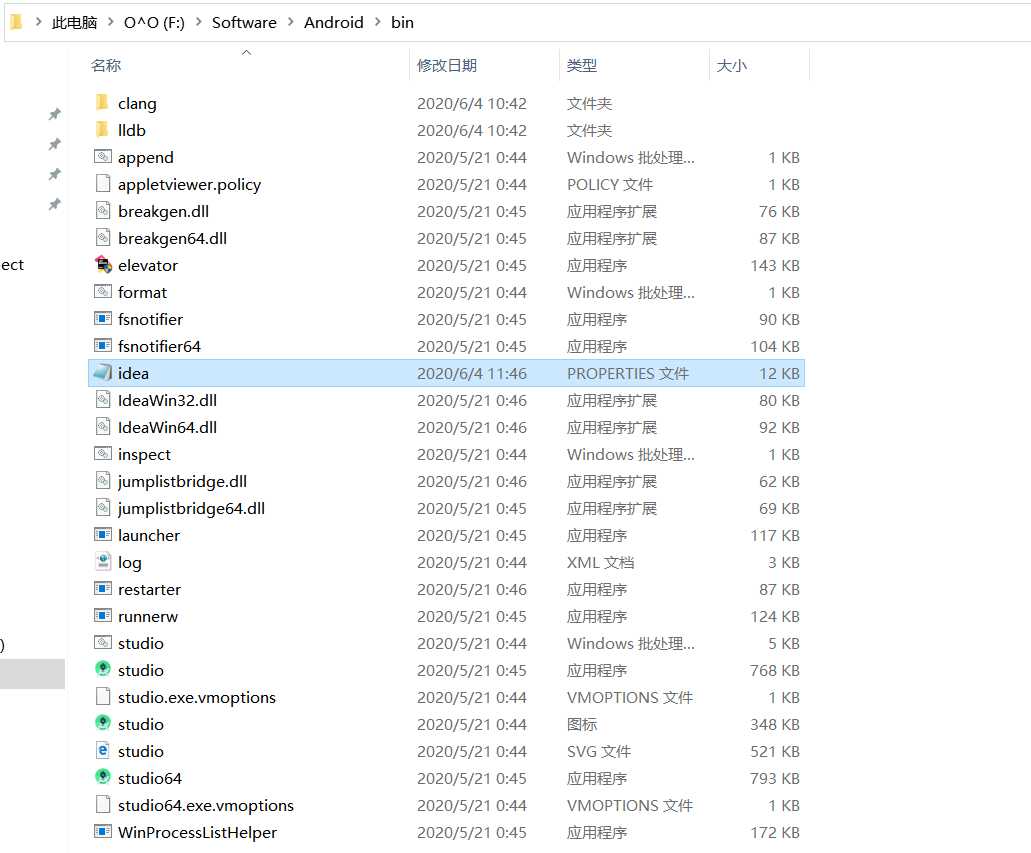Image resolution: width=1031 pixels, height=853 pixels.
Task: Click date 2020/6/4 11:46 of idea
Action: (471, 374)
